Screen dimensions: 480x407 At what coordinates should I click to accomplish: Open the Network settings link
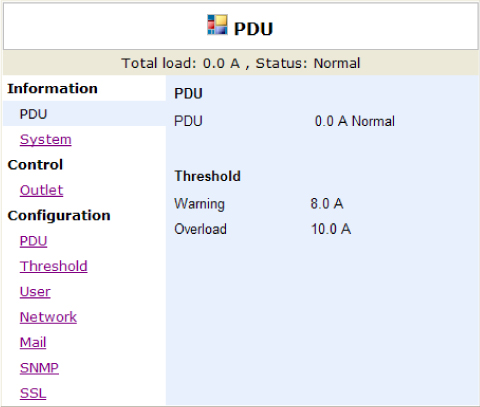point(48,317)
